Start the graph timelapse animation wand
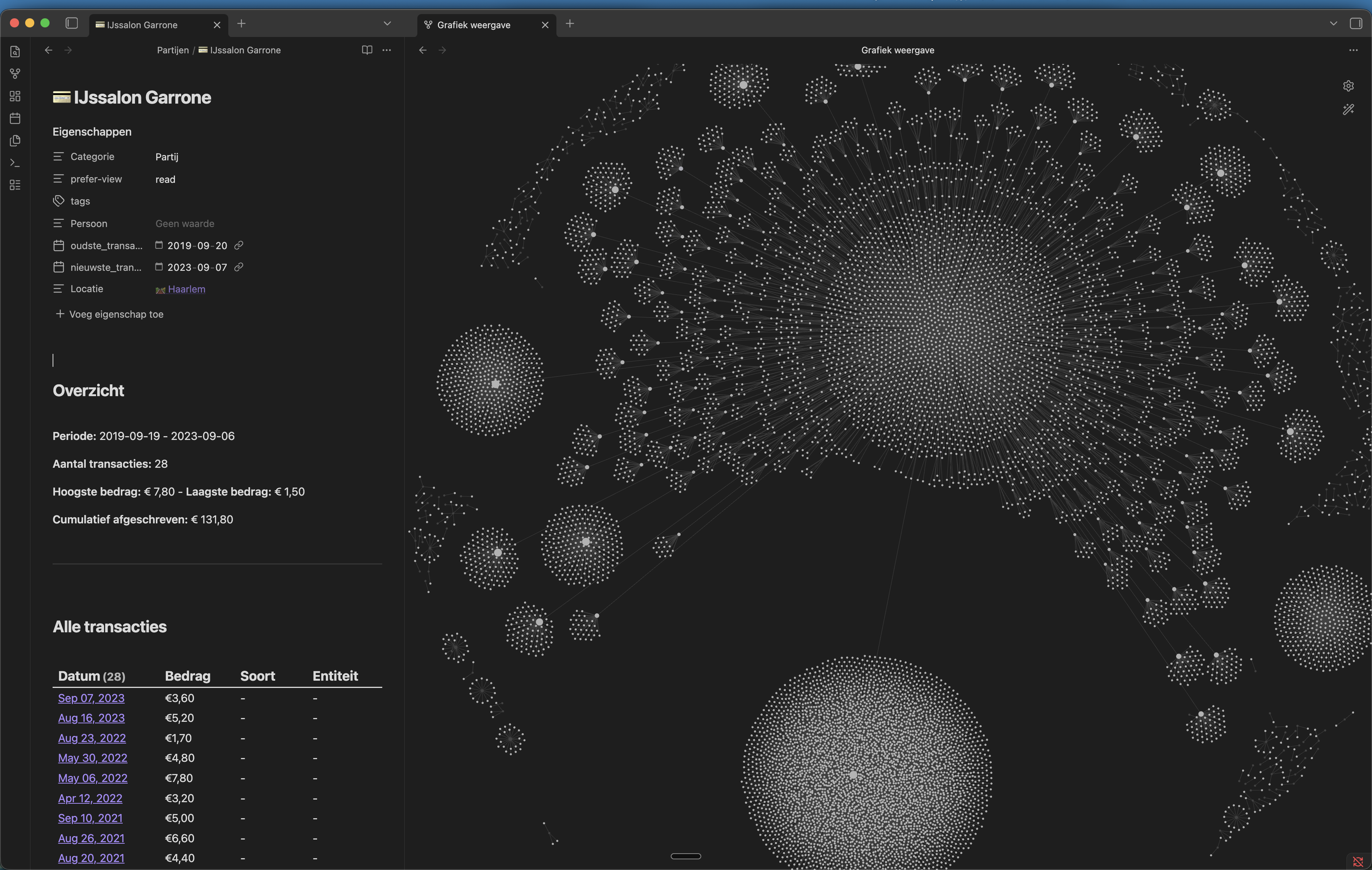The image size is (1372, 870). (x=1348, y=109)
